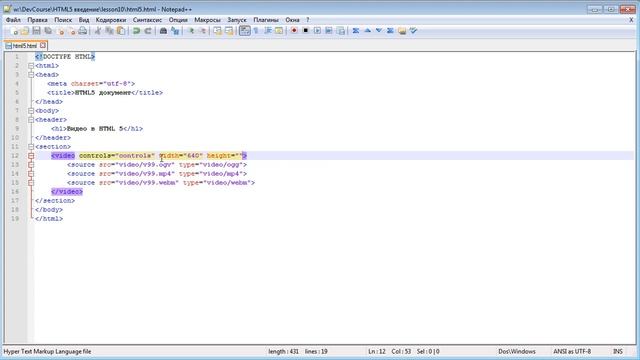Click the blue down-arrow plugin icon
The image size is (640, 360).
pyautogui.click(x=379, y=31)
